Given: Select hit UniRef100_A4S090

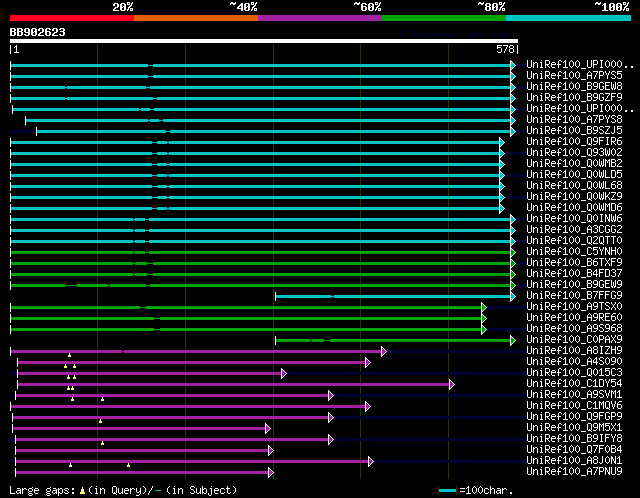Looking at the screenshot, I should coord(574,362).
